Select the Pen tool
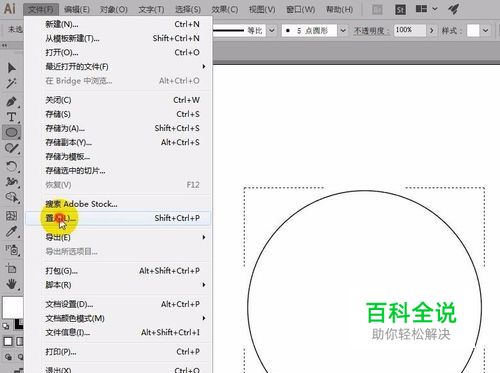Screen dimensions: 500x373 tap(11, 101)
